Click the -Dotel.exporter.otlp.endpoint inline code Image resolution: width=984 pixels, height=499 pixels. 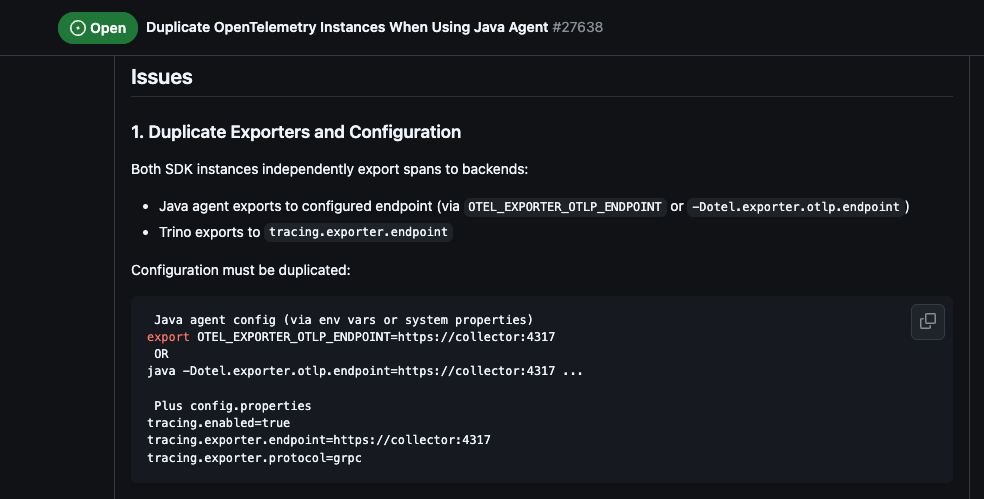pos(796,207)
